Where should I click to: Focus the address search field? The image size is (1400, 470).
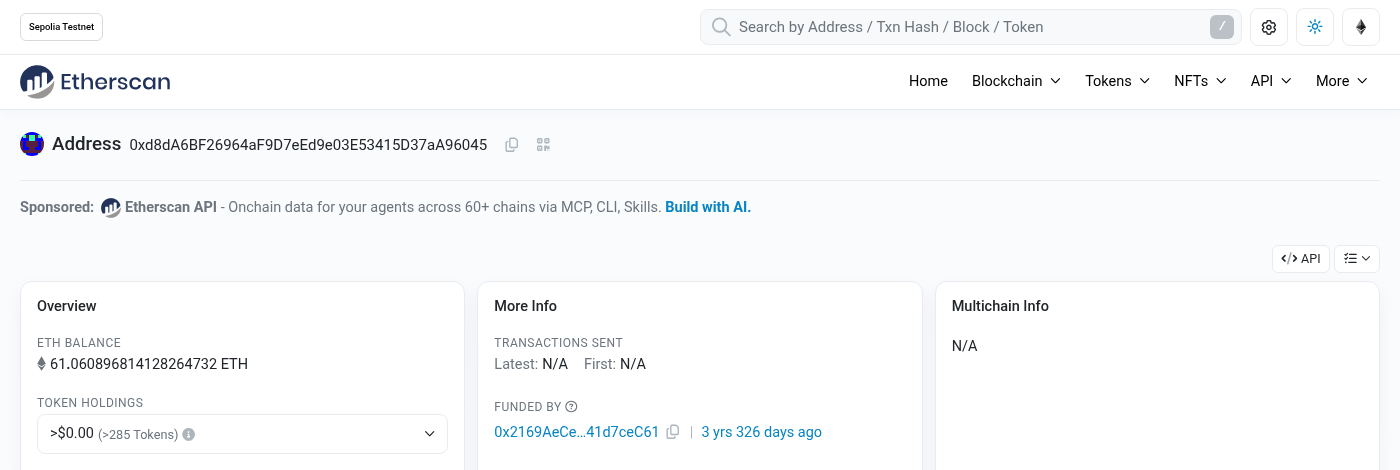coord(970,27)
